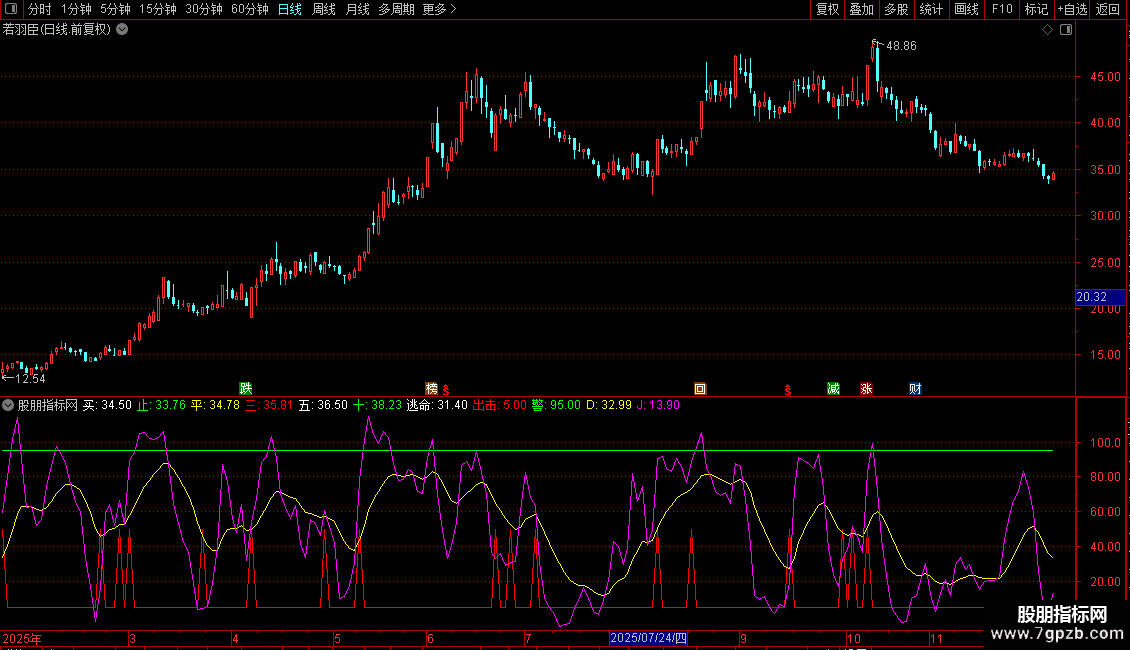Click the diamond icon at chart top-right

pyautogui.click(x=1047, y=30)
